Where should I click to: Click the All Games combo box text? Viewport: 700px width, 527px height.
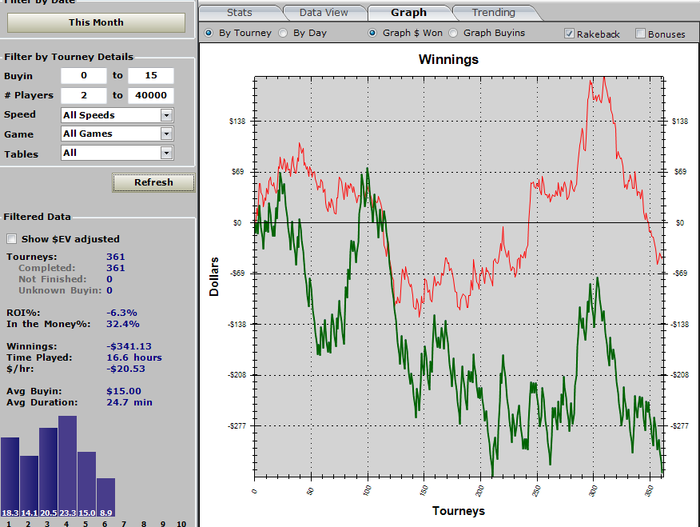88,134
